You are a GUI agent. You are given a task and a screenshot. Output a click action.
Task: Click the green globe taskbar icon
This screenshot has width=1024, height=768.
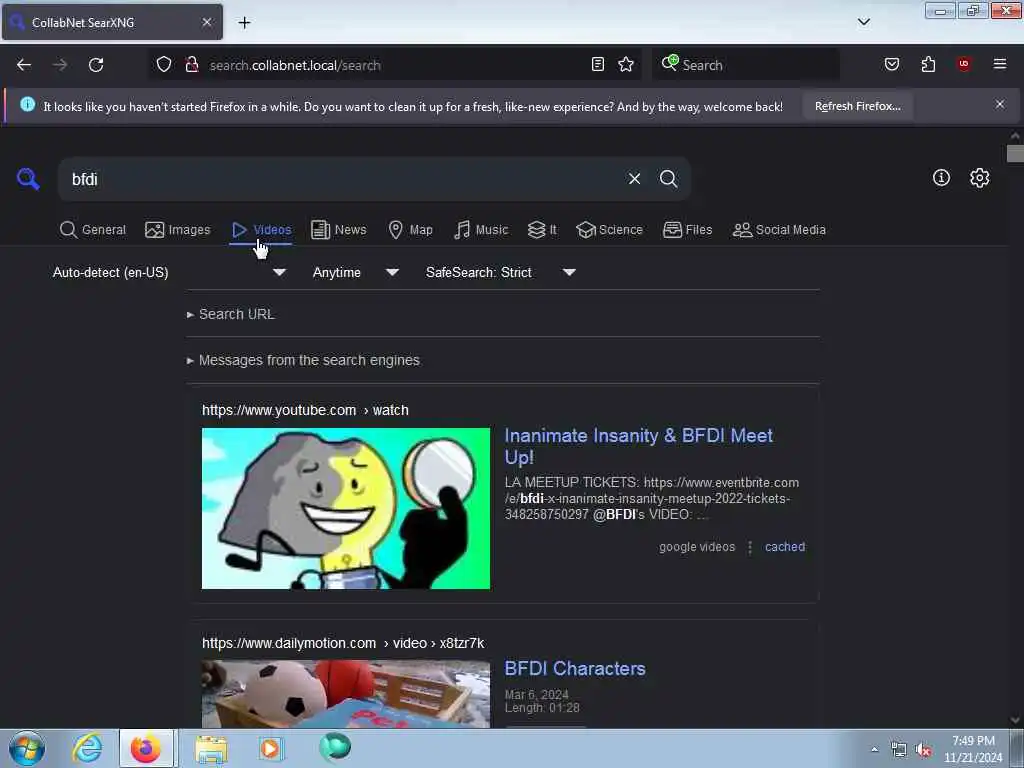coord(335,747)
